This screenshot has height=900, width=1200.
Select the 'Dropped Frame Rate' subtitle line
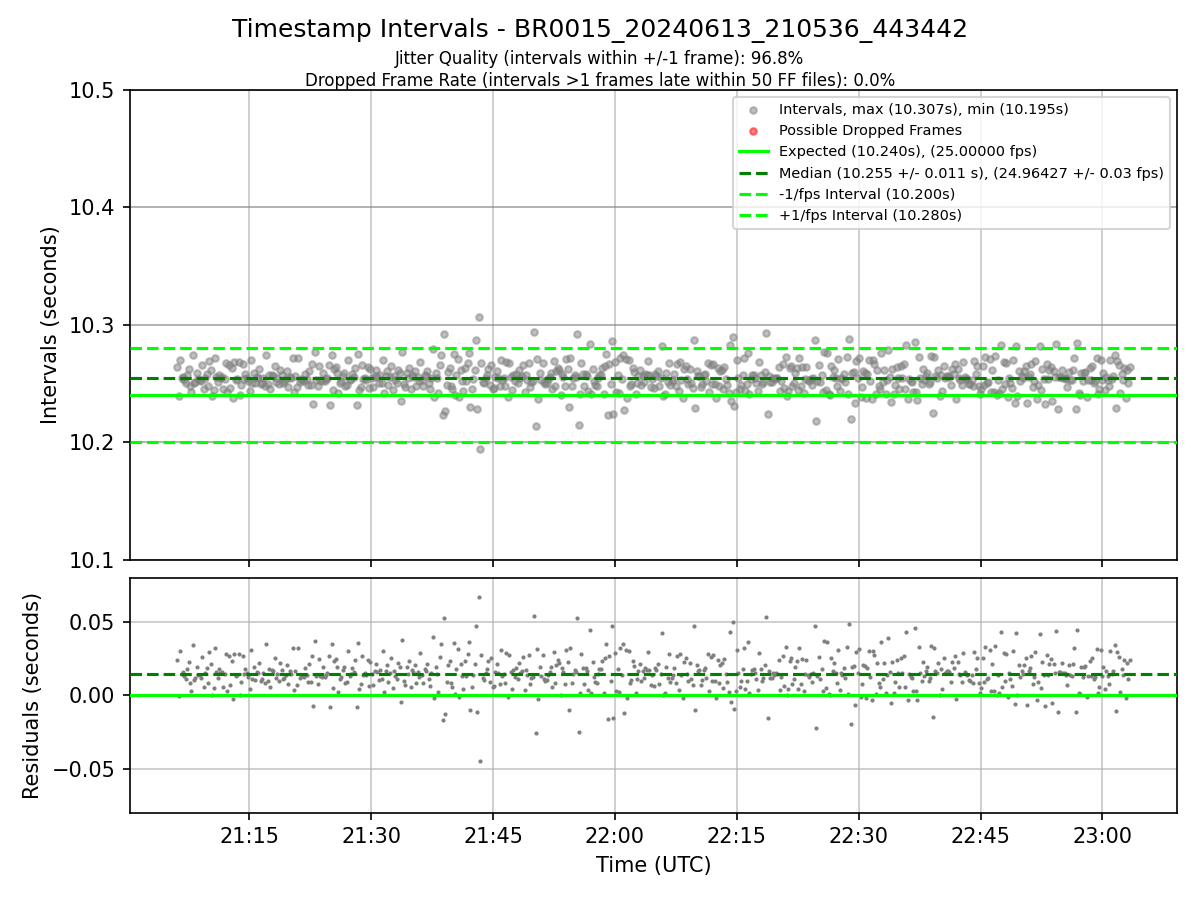coord(600,80)
